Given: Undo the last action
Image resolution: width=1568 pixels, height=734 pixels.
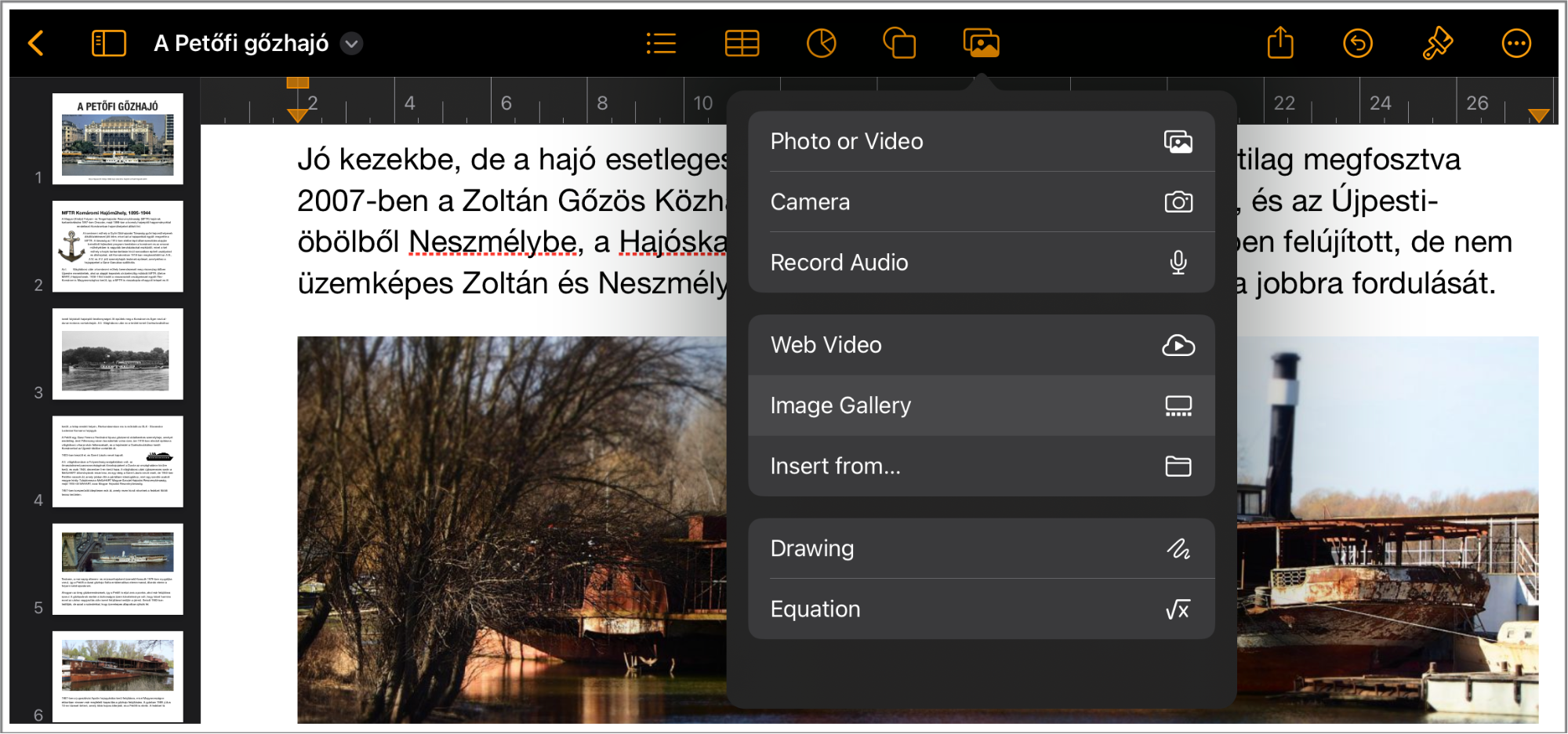Looking at the screenshot, I should click(x=1358, y=43).
